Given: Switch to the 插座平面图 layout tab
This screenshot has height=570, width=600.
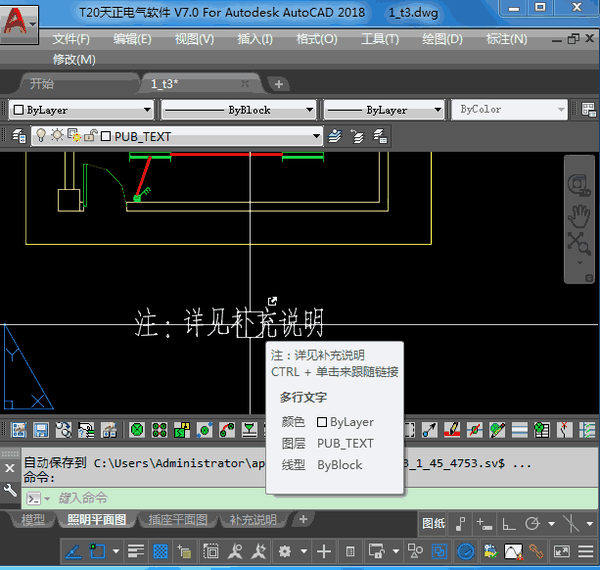Looking at the screenshot, I should click(177, 520).
